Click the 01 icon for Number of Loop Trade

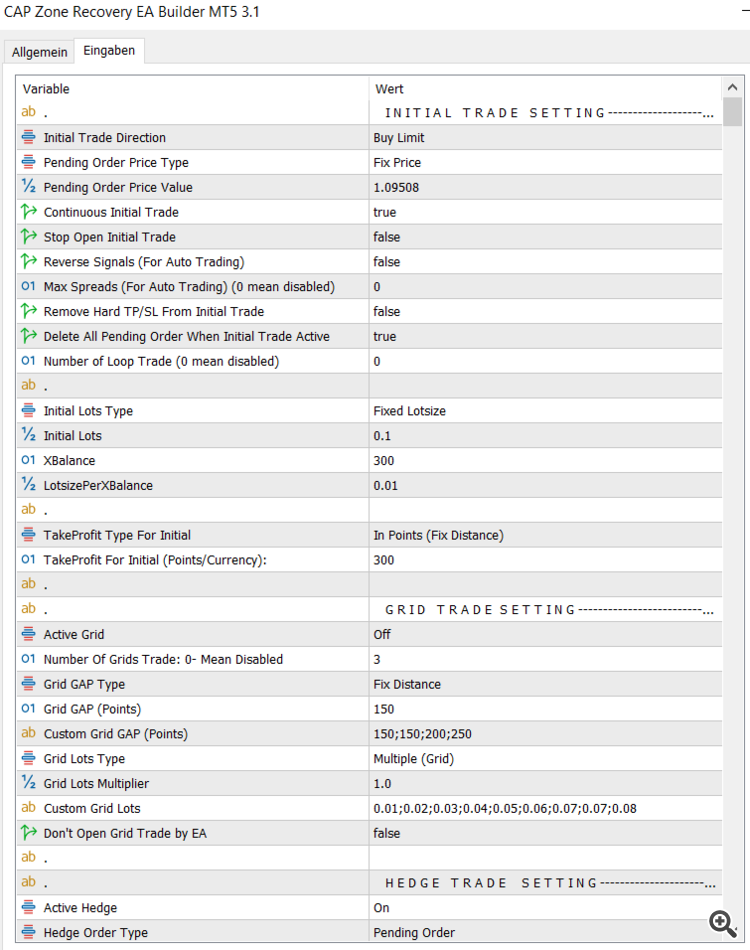click(28, 360)
